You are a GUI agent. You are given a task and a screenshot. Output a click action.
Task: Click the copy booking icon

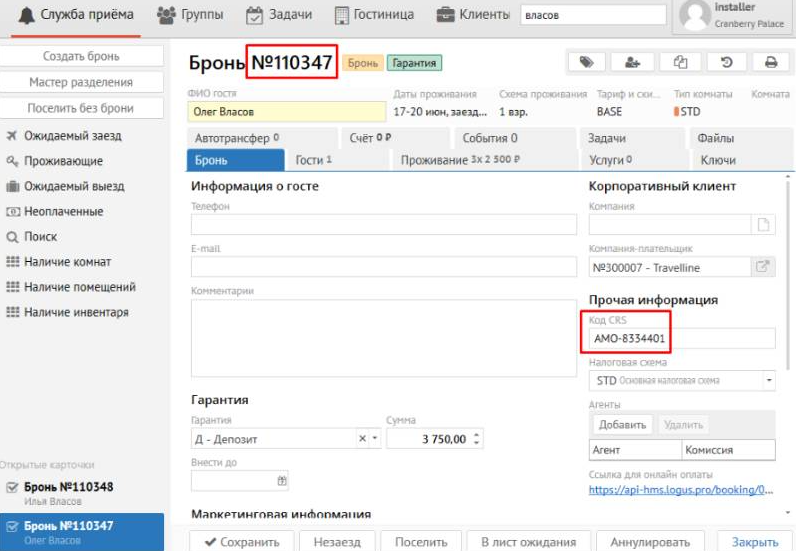pyautogui.click(x=680, y=62)
